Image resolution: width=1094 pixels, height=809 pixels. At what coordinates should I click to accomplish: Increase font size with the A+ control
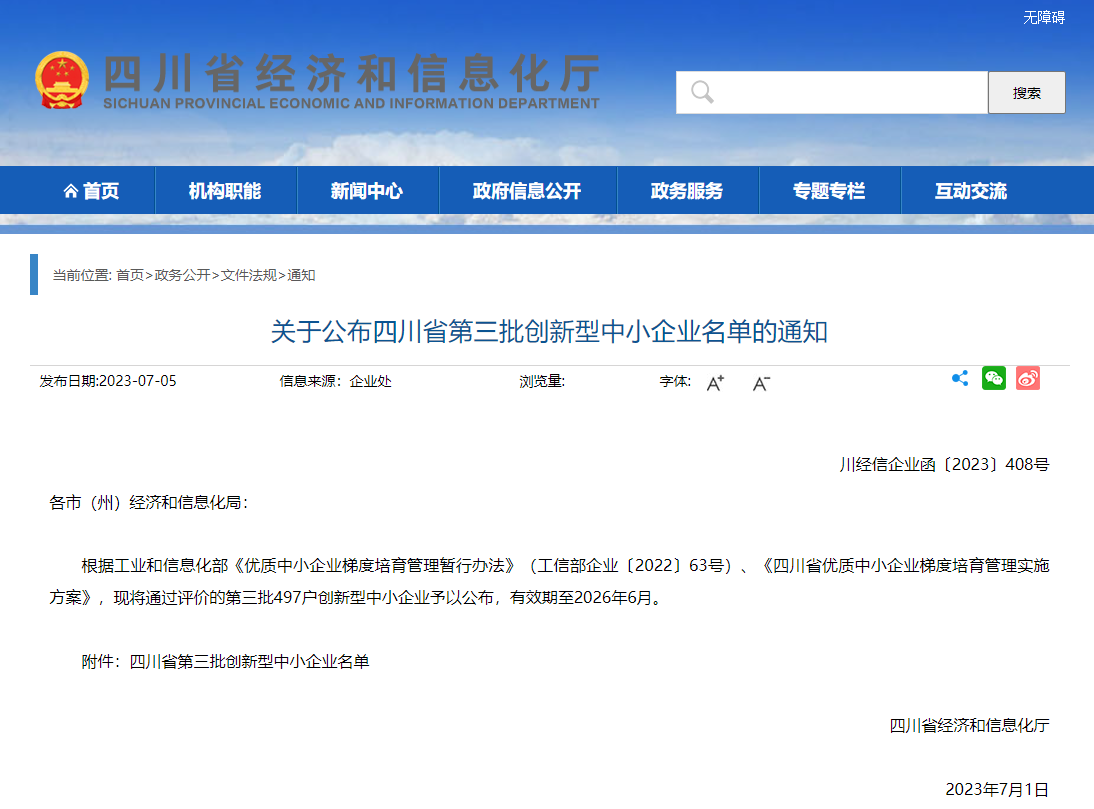tap(713, 384)
